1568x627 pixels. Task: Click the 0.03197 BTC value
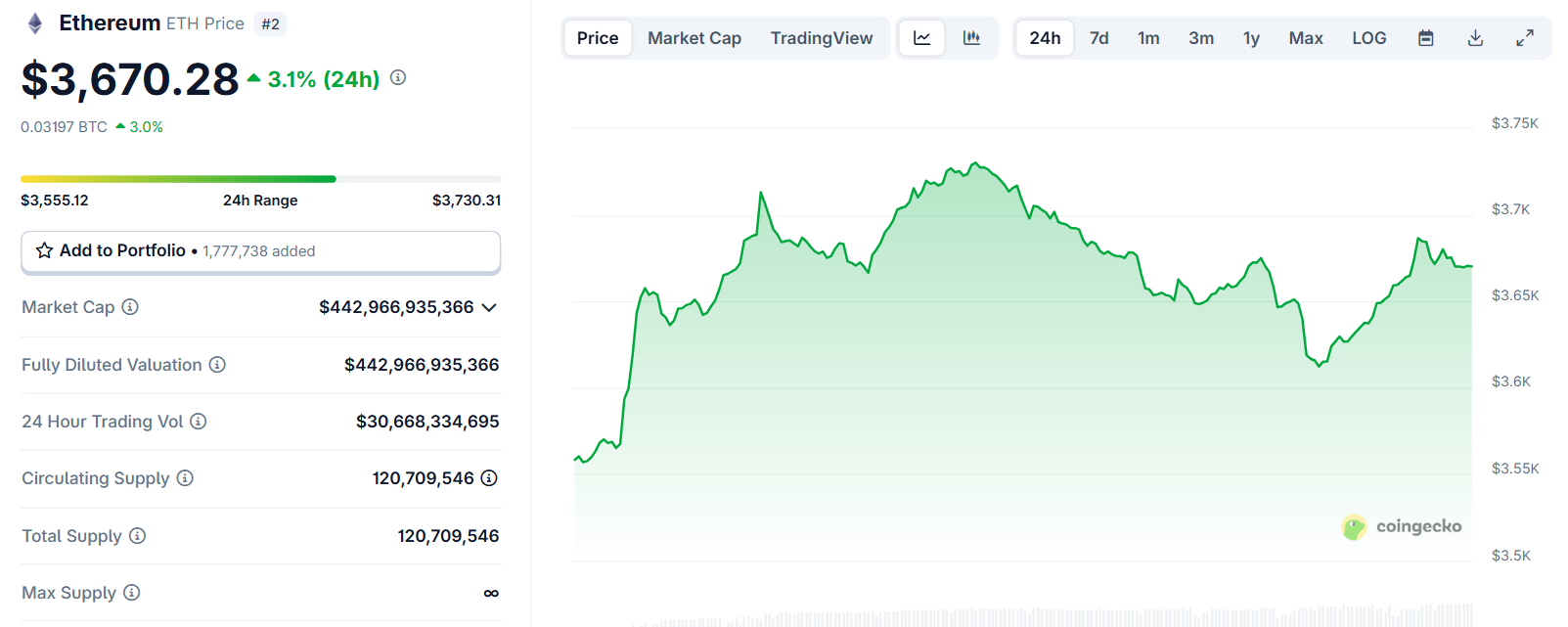(x=64, y=127)
